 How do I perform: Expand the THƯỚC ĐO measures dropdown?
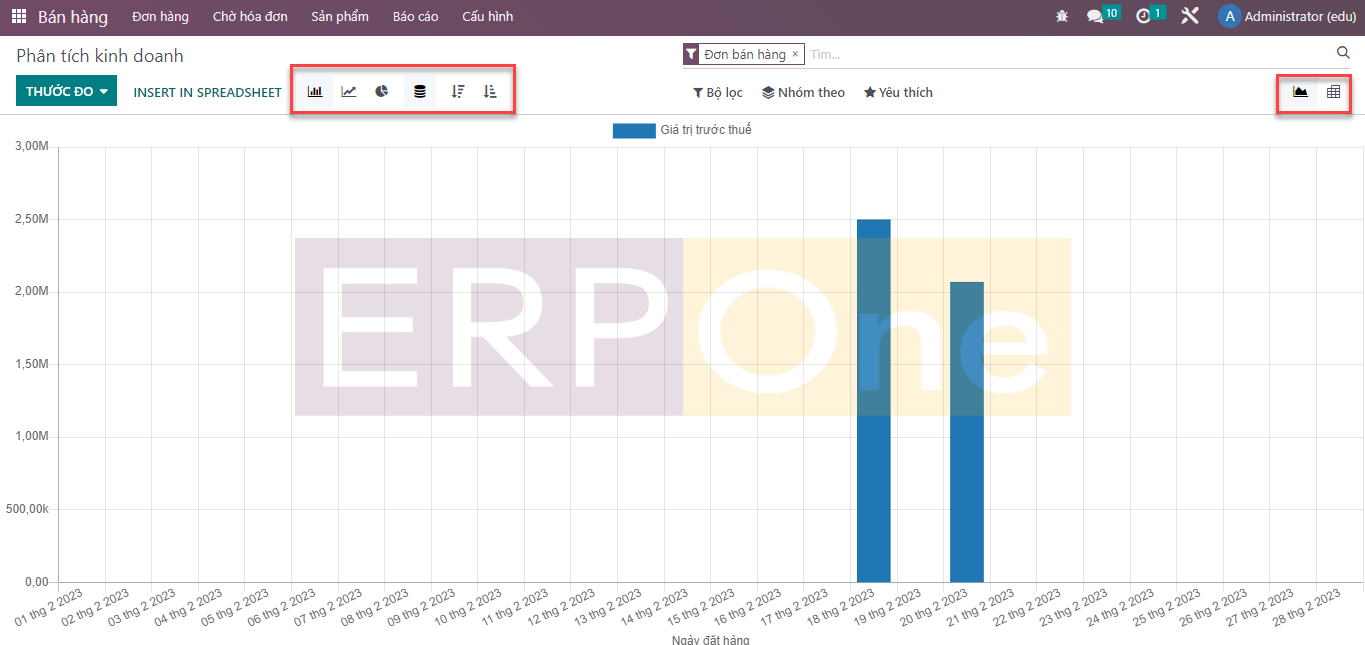[66, 91]
